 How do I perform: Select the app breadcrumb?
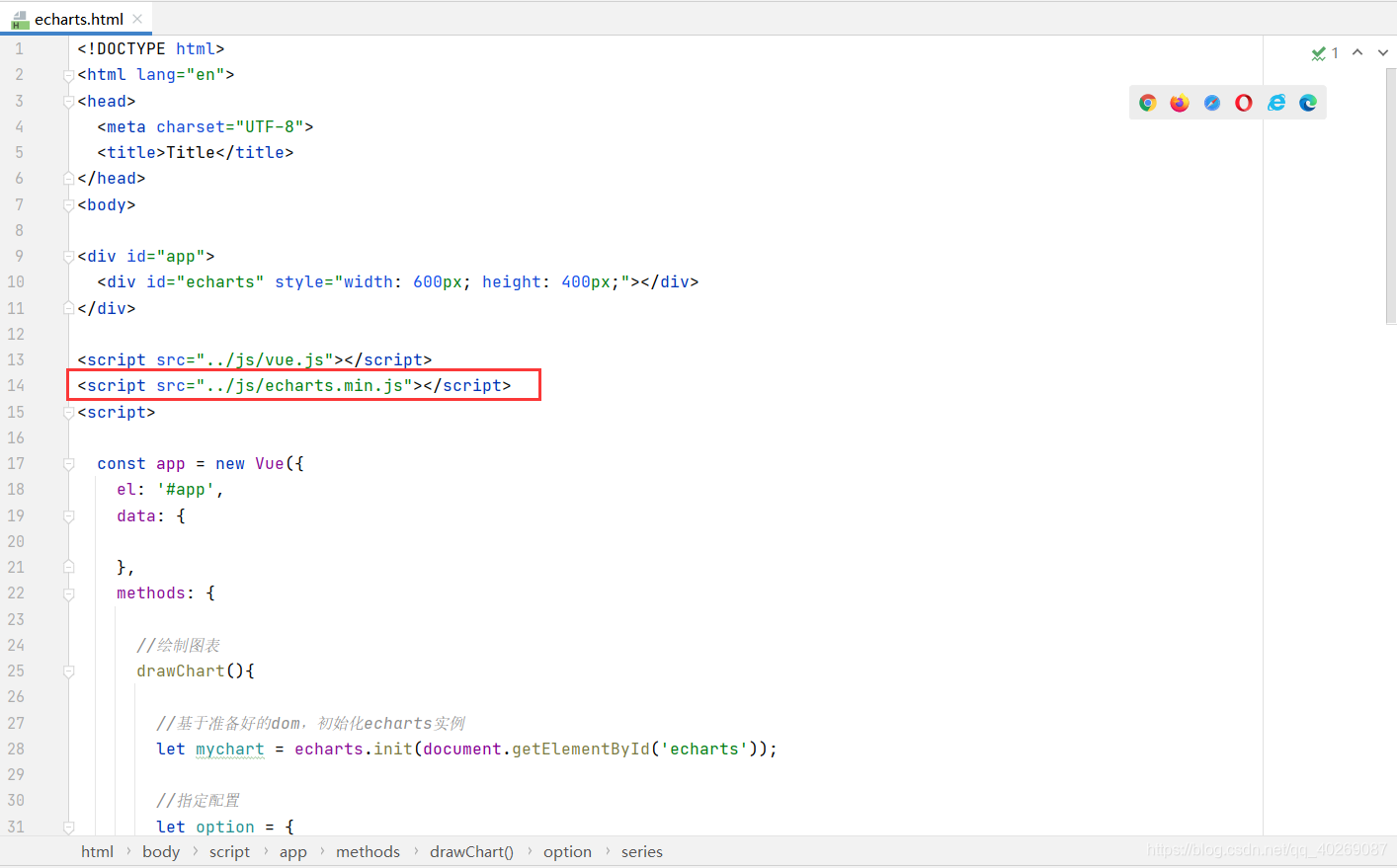click(292, 851)
